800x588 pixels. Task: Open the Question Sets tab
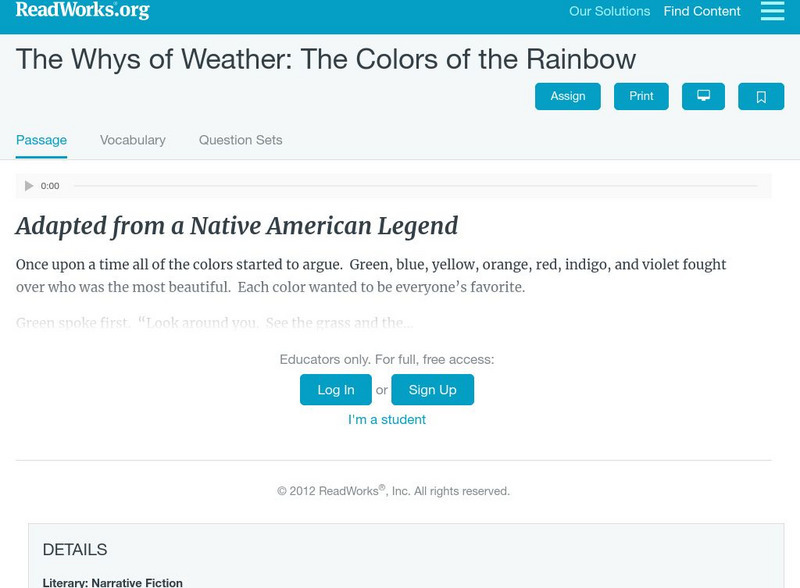pyautogui.click(x=240, y=140)
